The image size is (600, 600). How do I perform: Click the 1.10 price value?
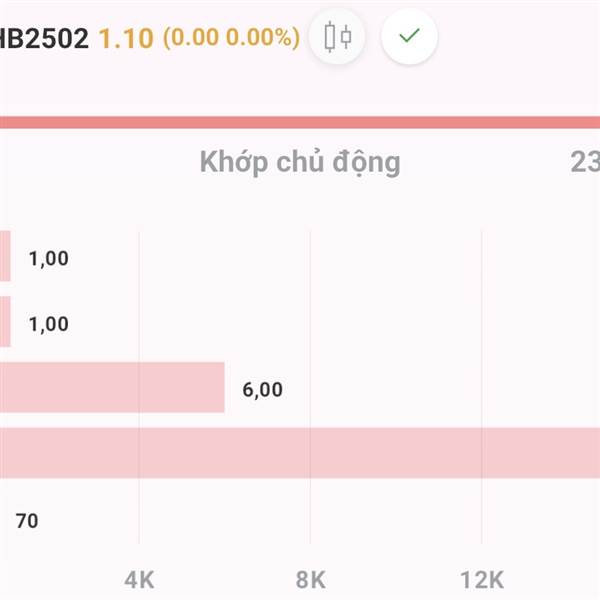pyautogui.click(x=126, y=38)
